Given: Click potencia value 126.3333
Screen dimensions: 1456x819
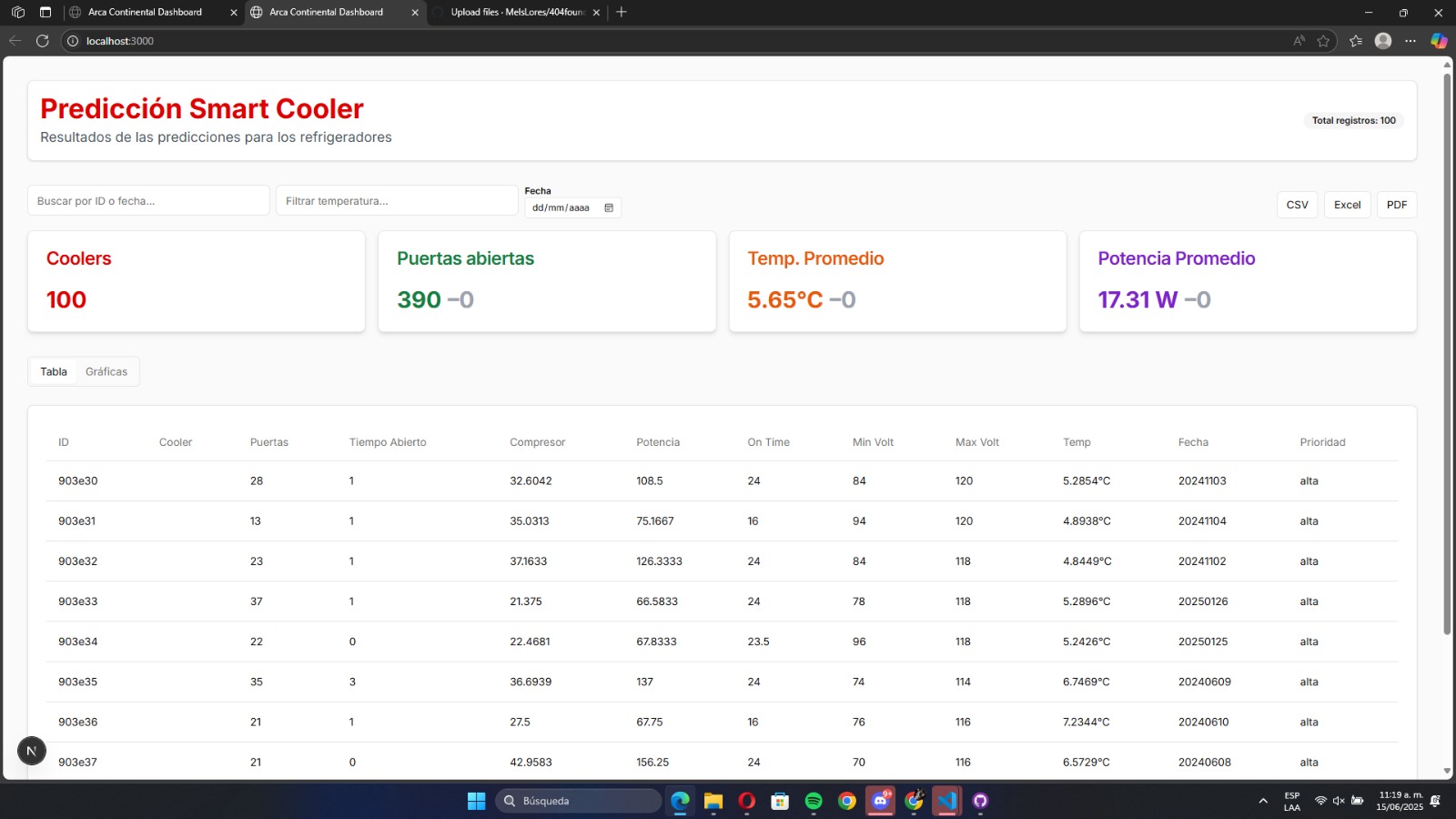Looking at the screenshot, I should coord(659,561).
